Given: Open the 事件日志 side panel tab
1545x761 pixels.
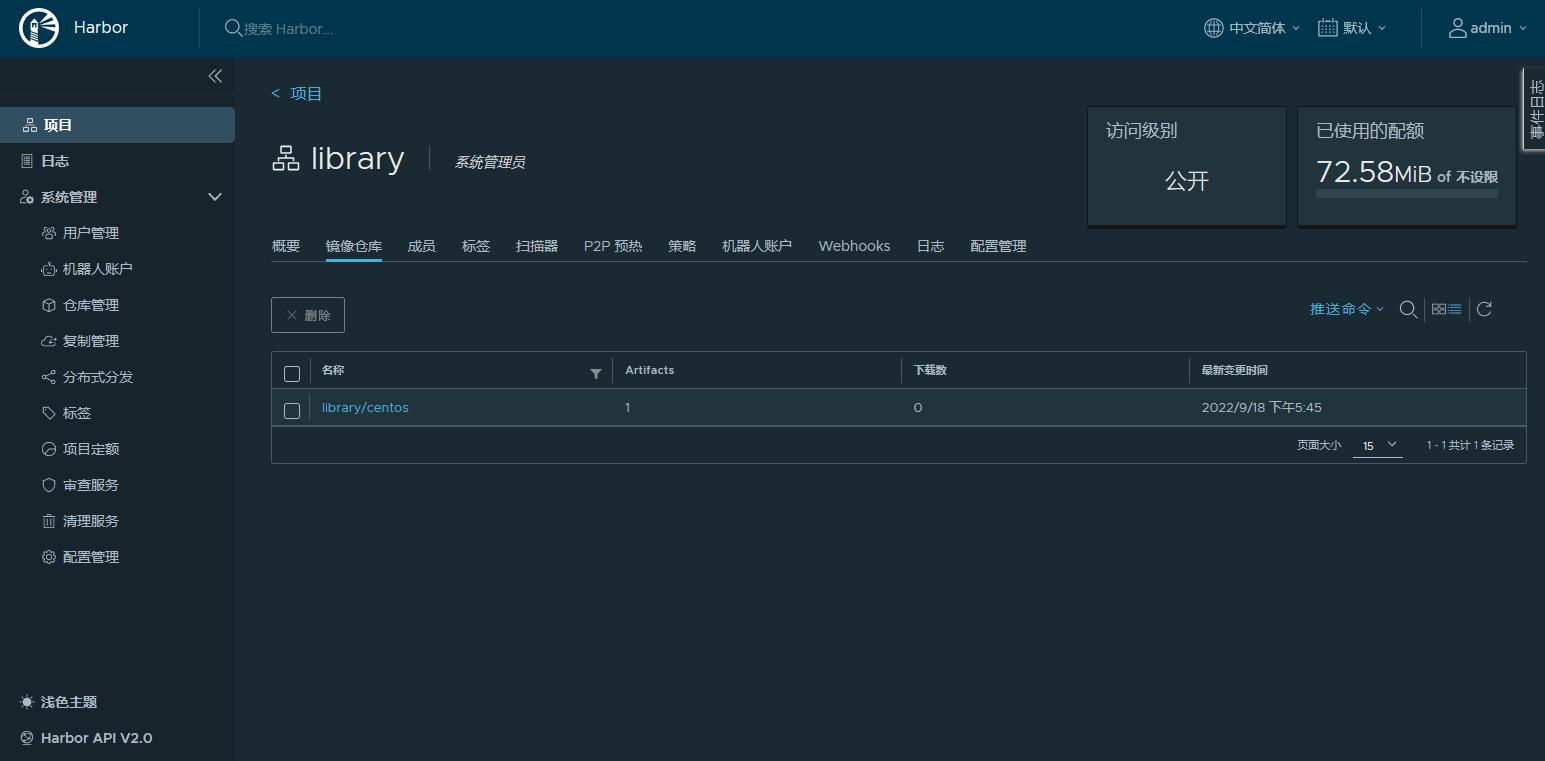Looking at the screenshot, I should tap(1534, 110).
